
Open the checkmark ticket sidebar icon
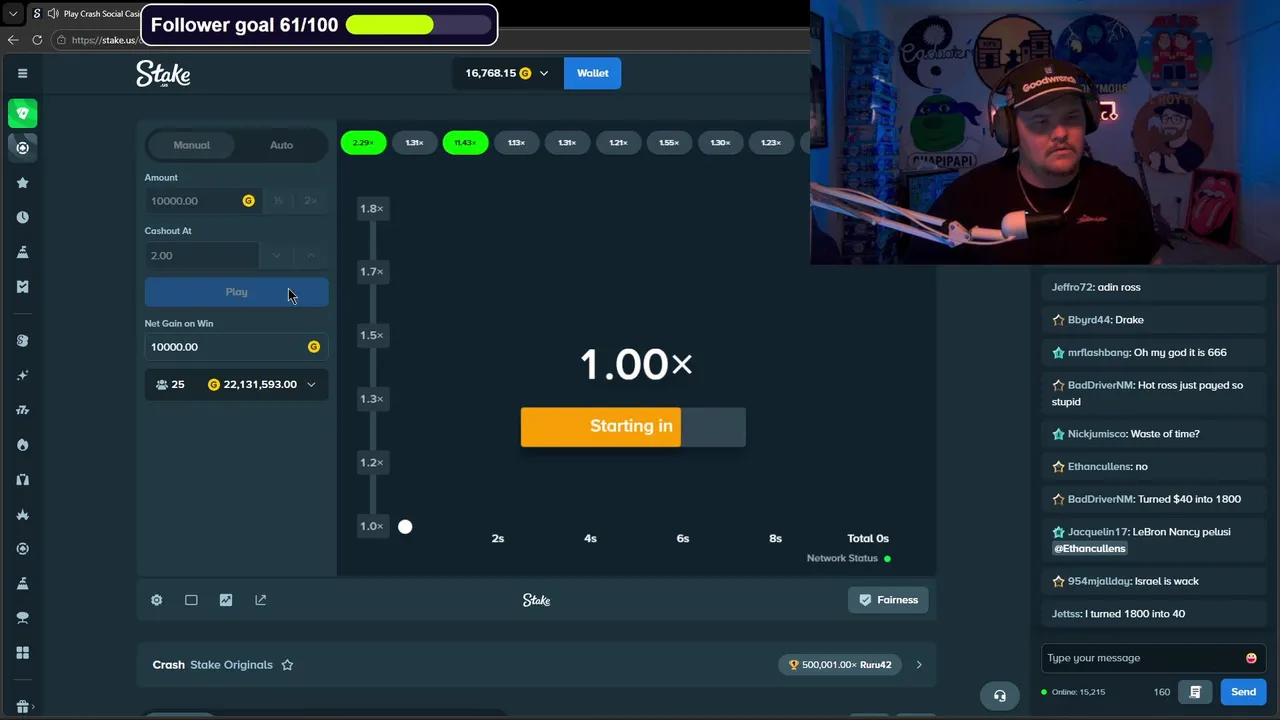coord(22,287)
